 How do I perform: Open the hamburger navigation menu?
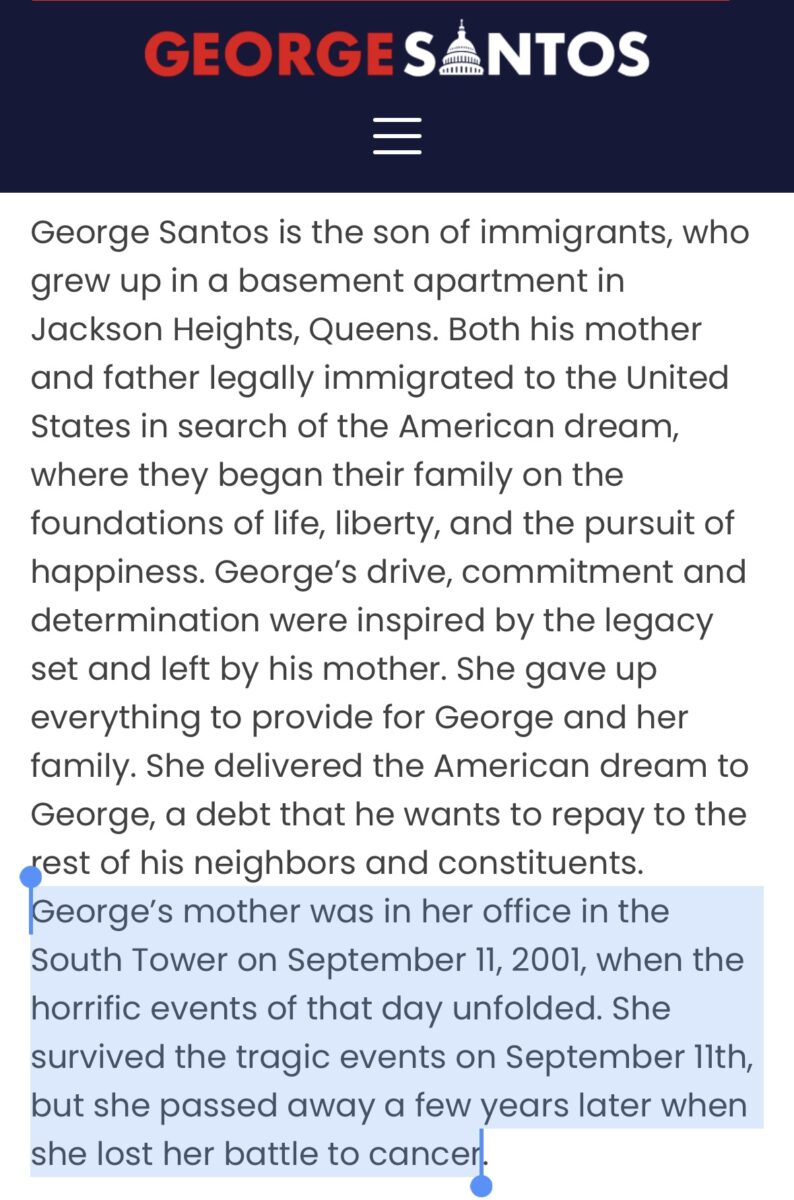coord(397,135)
